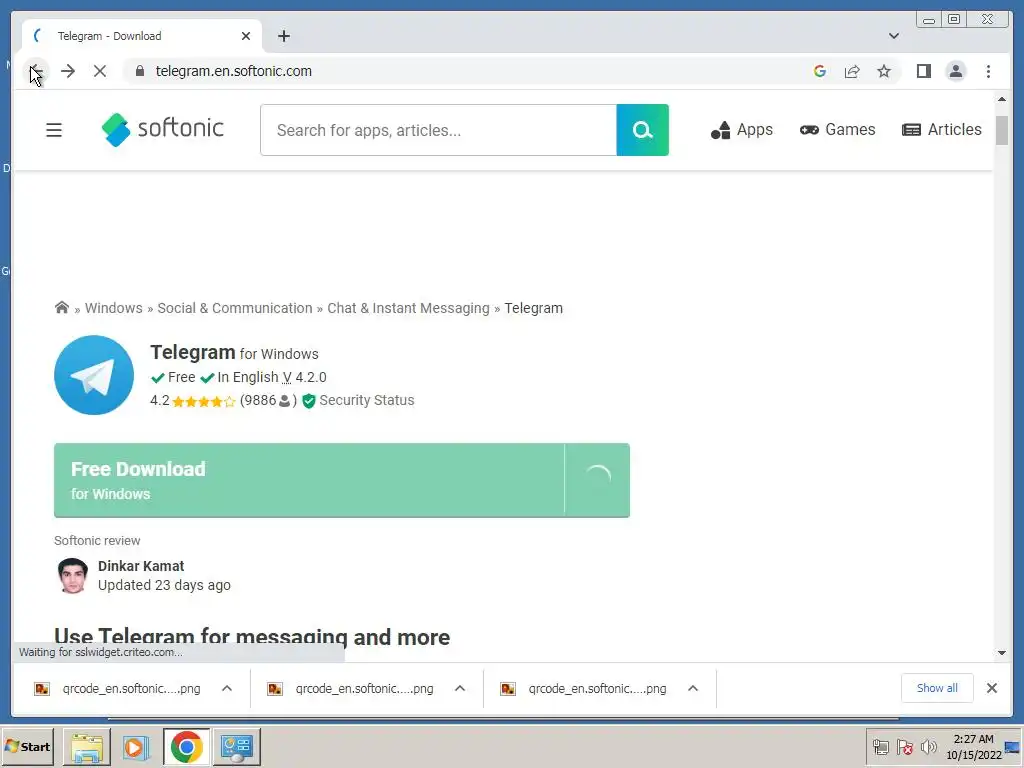Click the volume tray icon

[x=928, y=747]
